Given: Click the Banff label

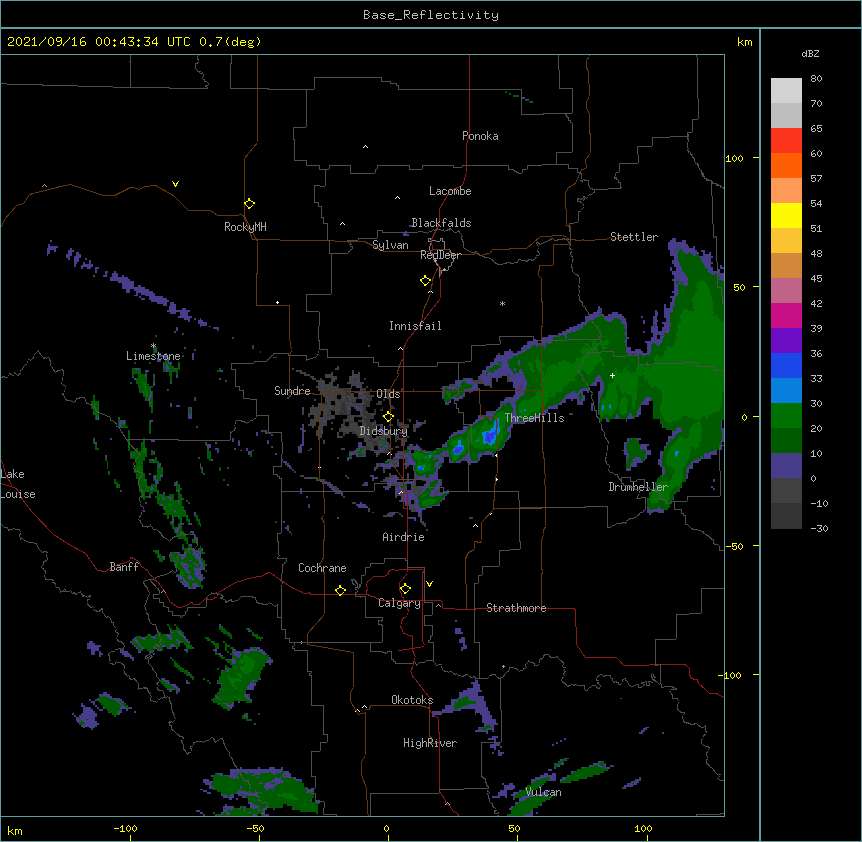Looking at the screenshot, I should click(x=124, y=567).
